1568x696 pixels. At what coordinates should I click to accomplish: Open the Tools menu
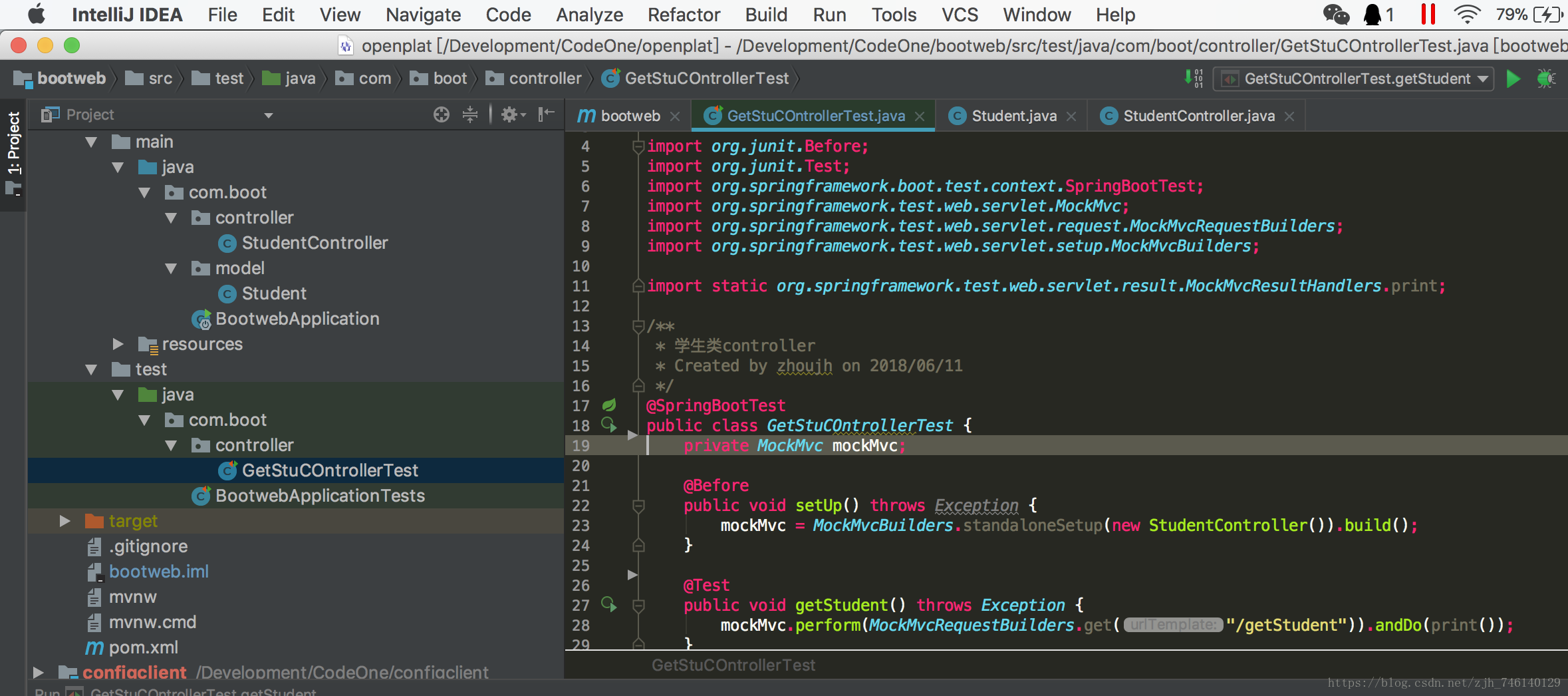tap(894, 15)
